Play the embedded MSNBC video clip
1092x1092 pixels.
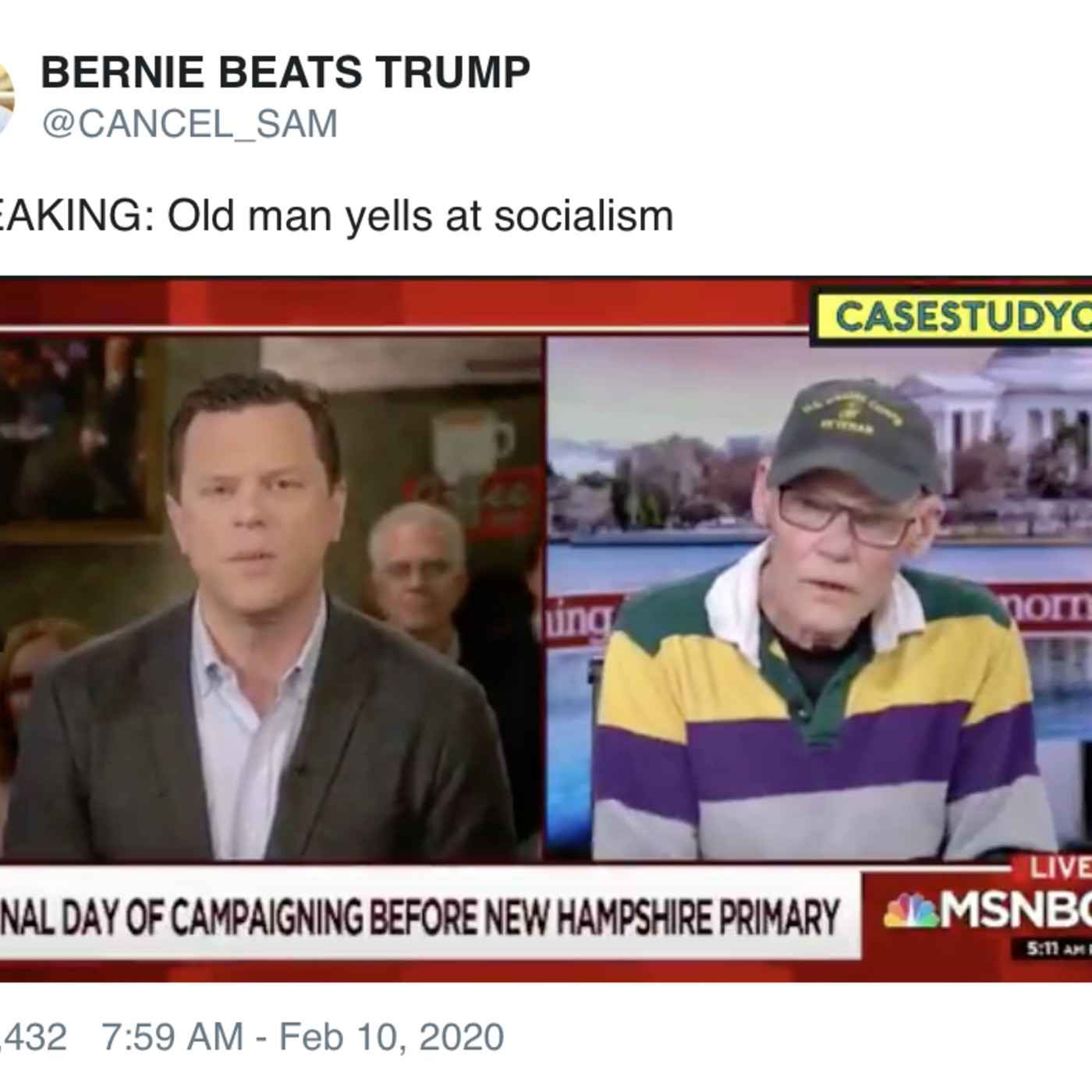546,624
